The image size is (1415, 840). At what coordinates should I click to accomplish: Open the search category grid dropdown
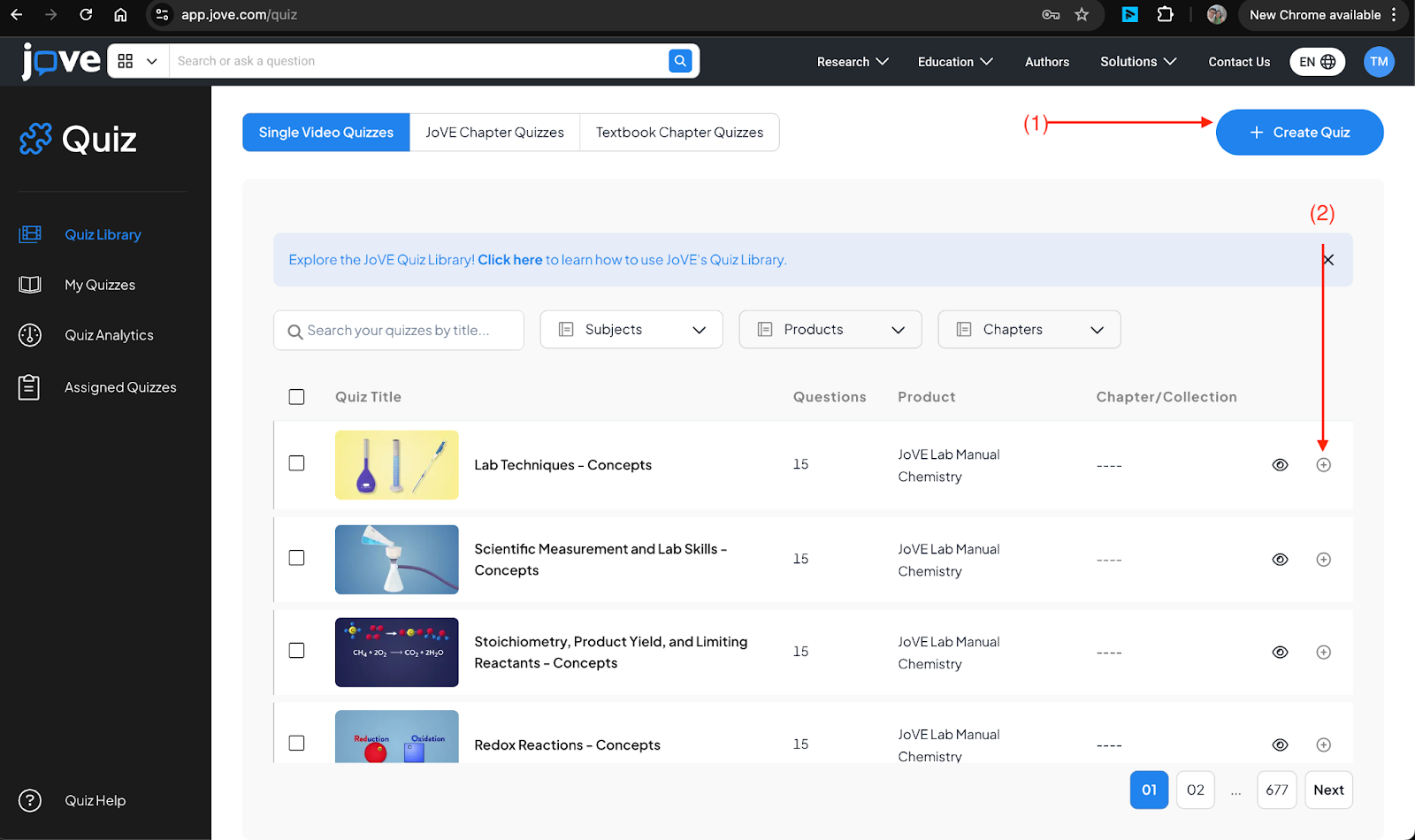[x=138, y=61]
